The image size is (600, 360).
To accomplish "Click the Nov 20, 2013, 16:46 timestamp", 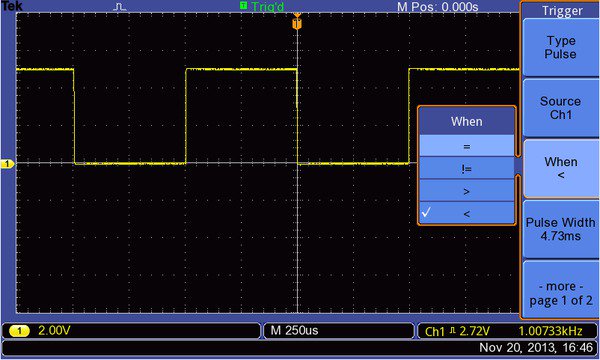I will [x=536, y=347].
